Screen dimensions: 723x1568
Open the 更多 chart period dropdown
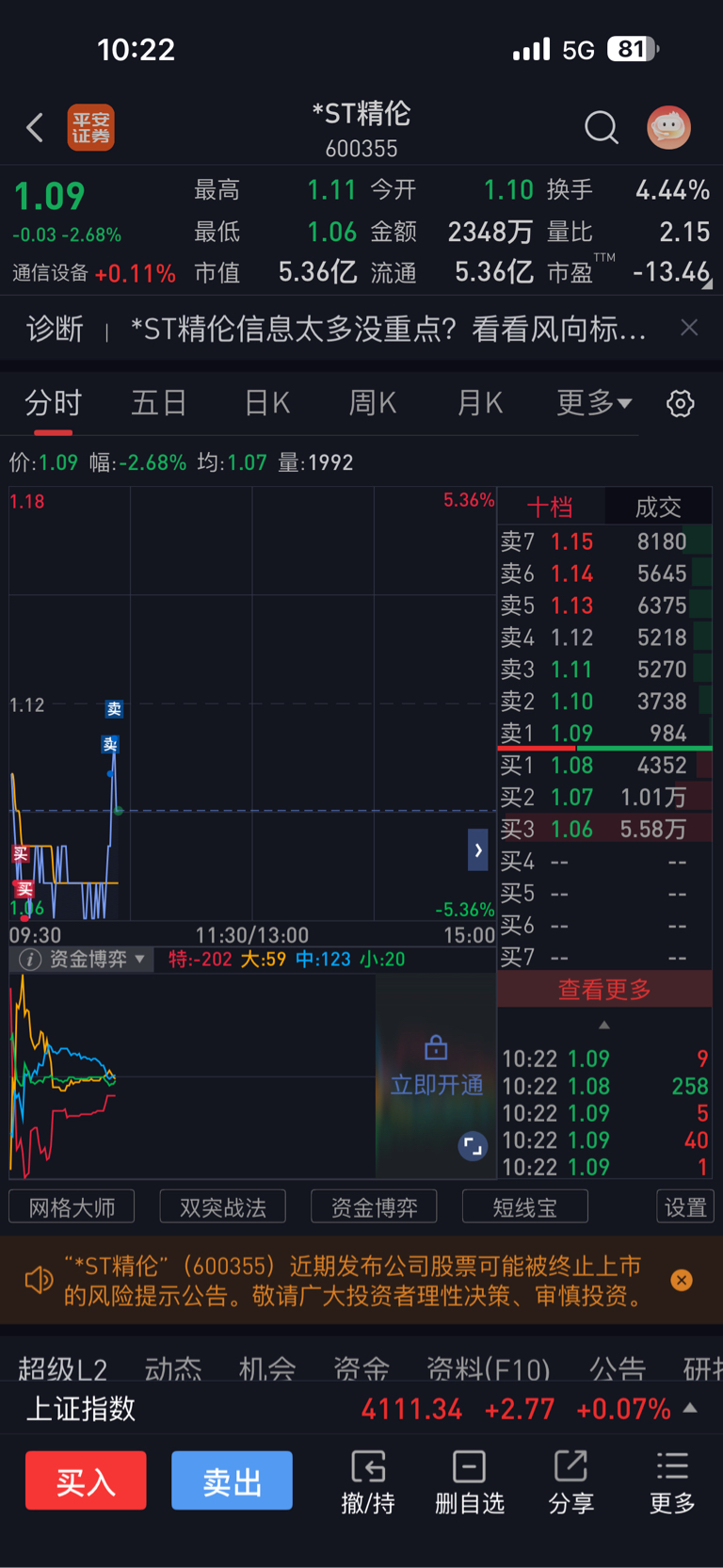(594, 403)
